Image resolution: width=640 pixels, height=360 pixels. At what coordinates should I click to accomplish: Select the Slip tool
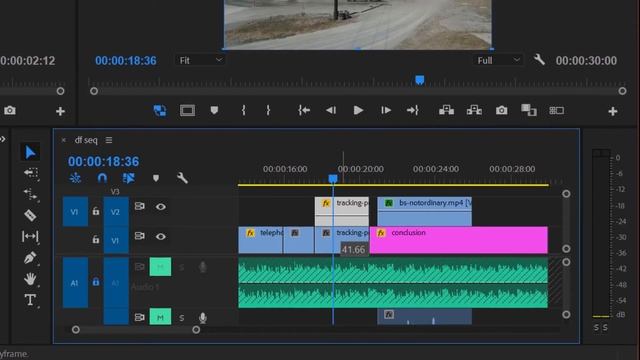click(30, 236)
